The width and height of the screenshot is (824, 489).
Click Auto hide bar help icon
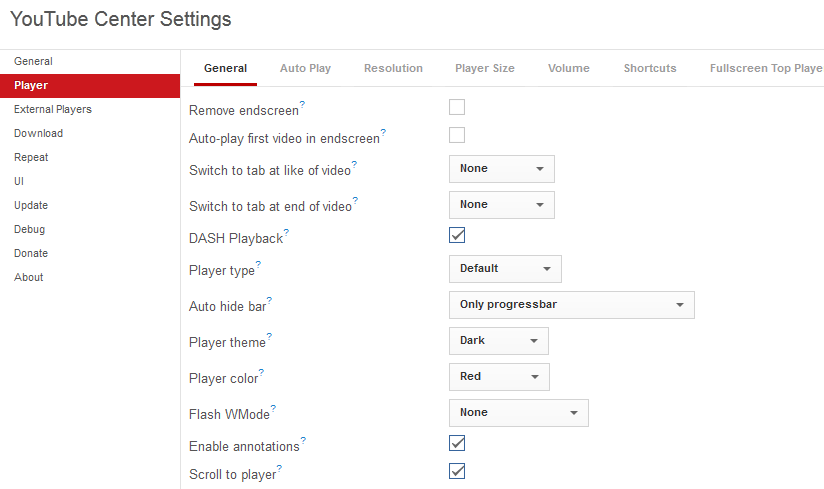(x=269, y=300)
